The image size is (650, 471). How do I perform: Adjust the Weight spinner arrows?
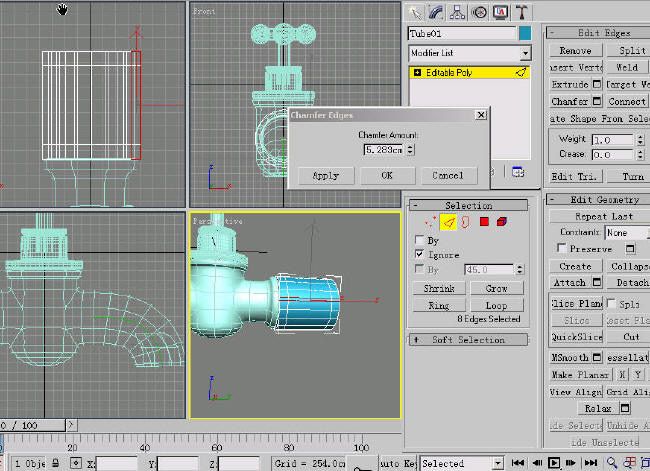640,140
